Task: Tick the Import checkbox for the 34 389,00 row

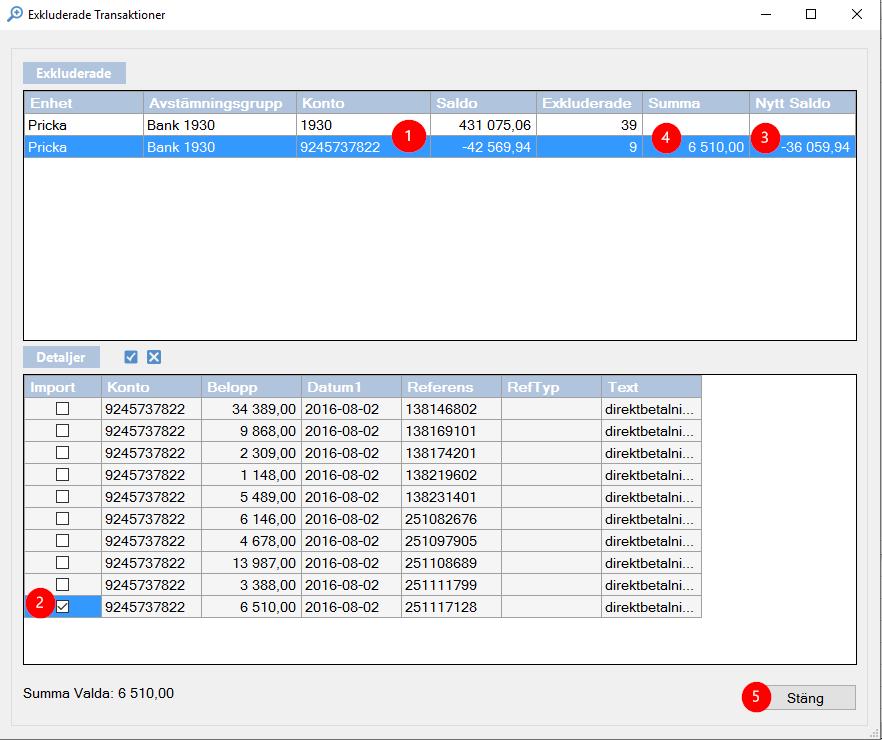Action: tap(62, 409)
